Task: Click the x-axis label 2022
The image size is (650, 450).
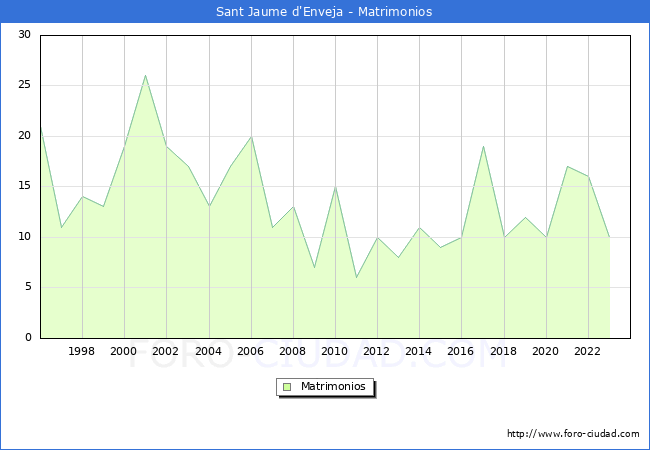Action: [x=587, y=351]
